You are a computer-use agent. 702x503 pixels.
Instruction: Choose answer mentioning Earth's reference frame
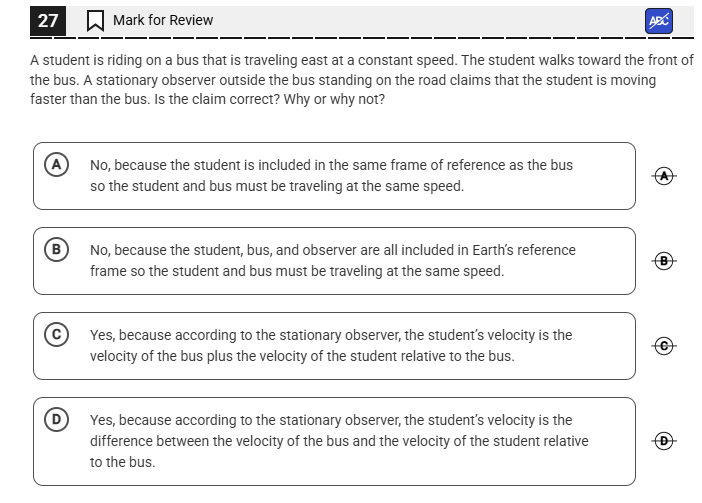[x=332, y=260]
